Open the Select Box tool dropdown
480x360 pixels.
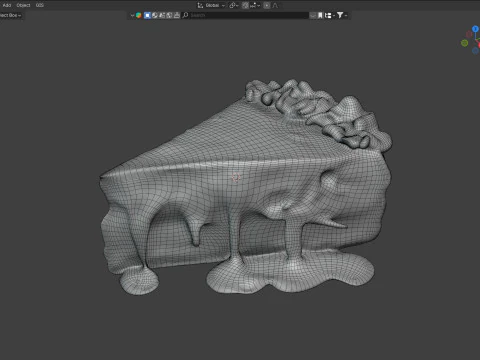click(11, 15)
